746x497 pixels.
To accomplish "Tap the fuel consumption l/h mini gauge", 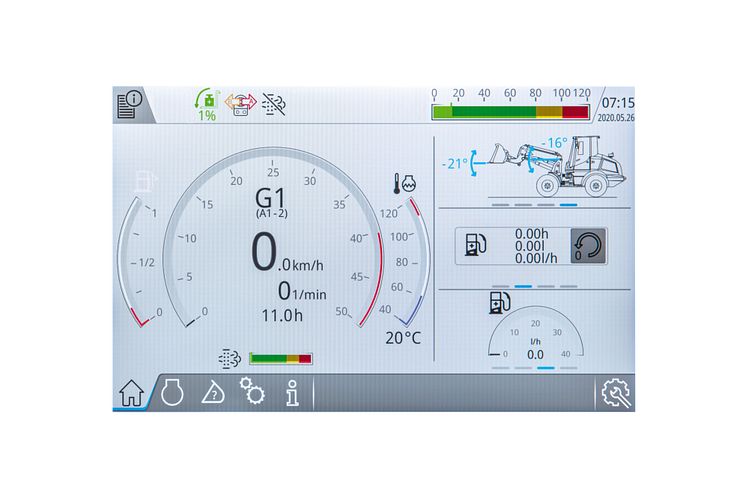I will tap(535, 338).
